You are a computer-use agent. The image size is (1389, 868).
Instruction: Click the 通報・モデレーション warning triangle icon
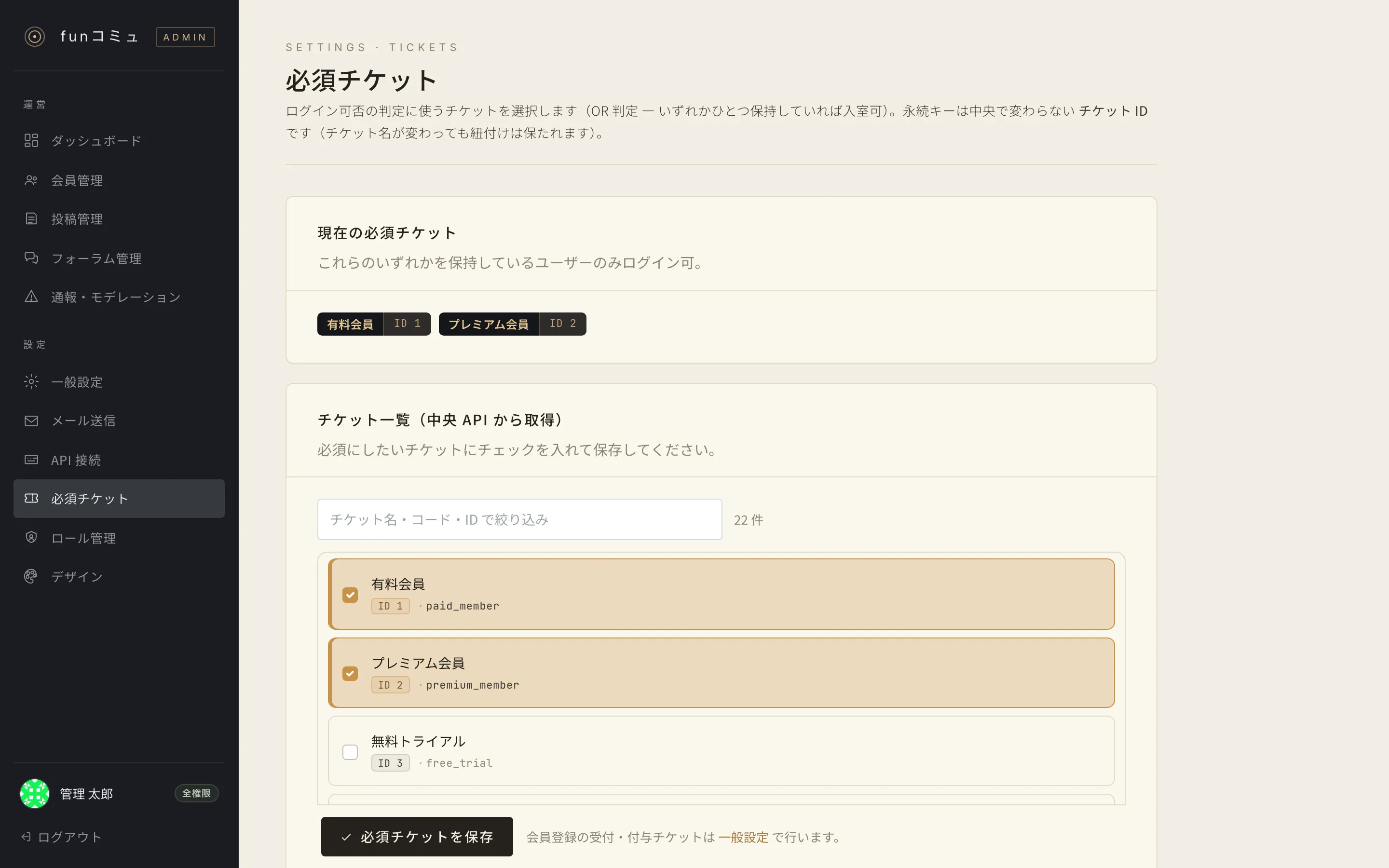(x=31, y=297)
